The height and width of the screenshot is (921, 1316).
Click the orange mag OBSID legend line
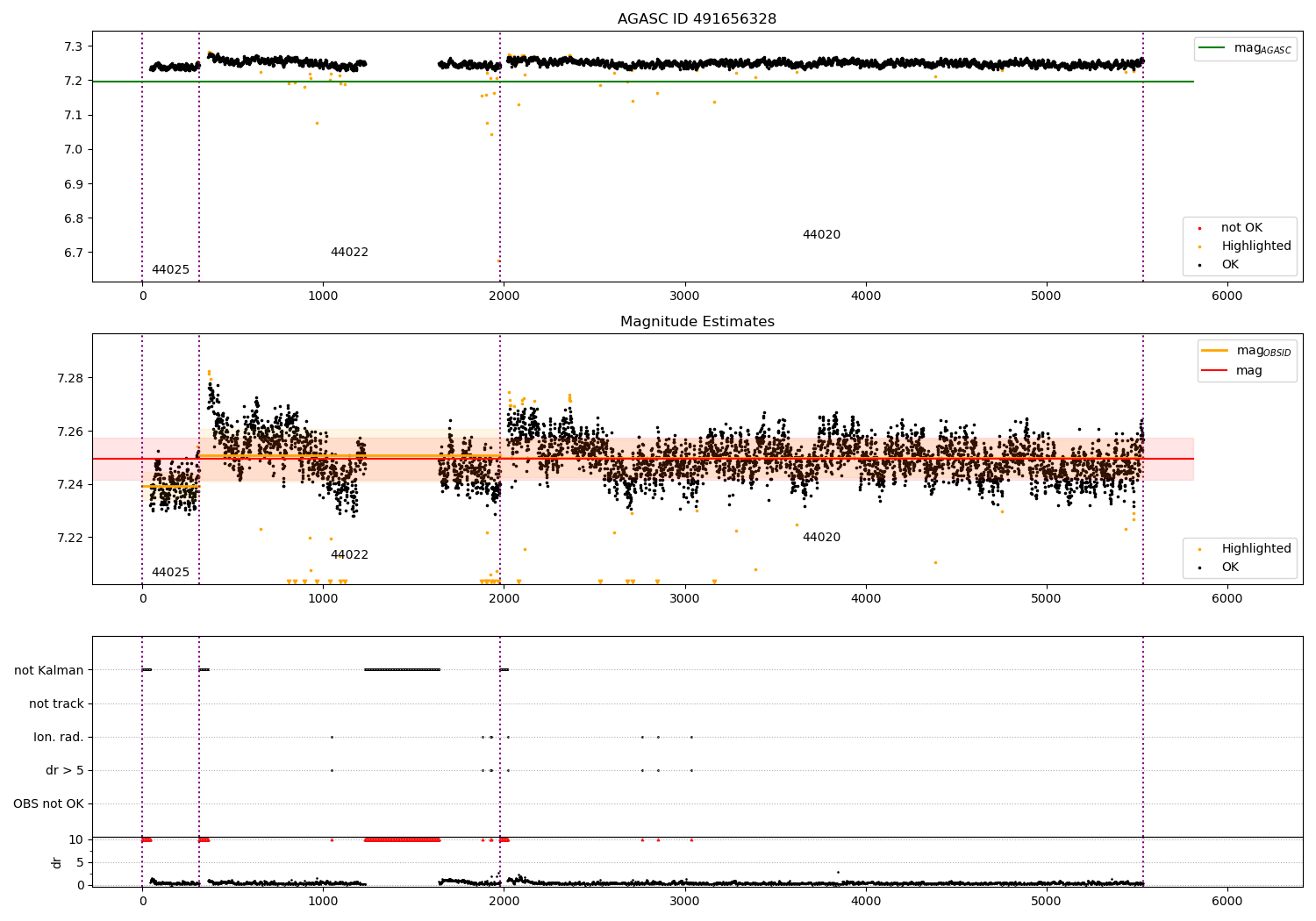pos(1214,351)
